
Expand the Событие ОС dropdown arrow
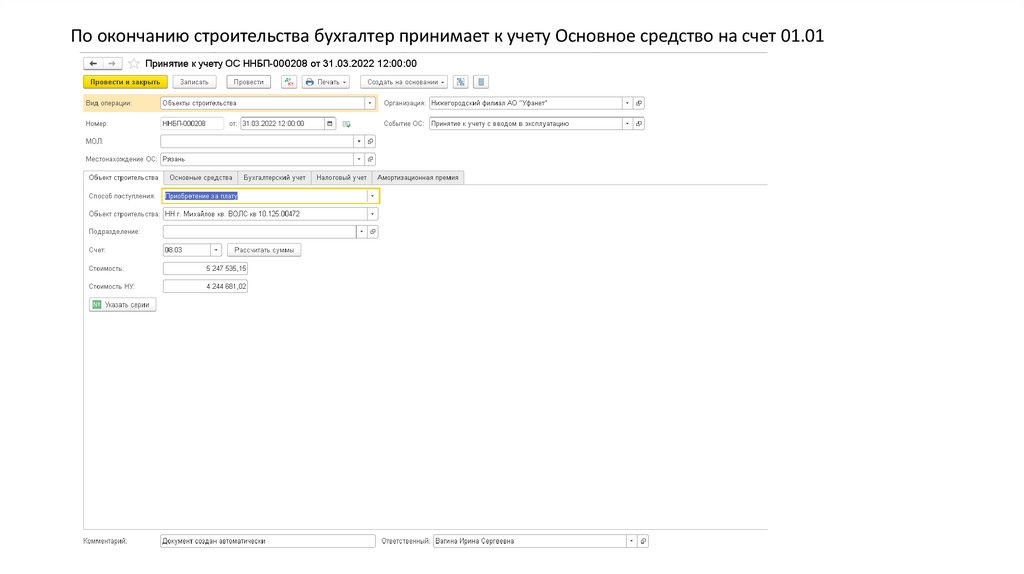(x=627, y=123)
